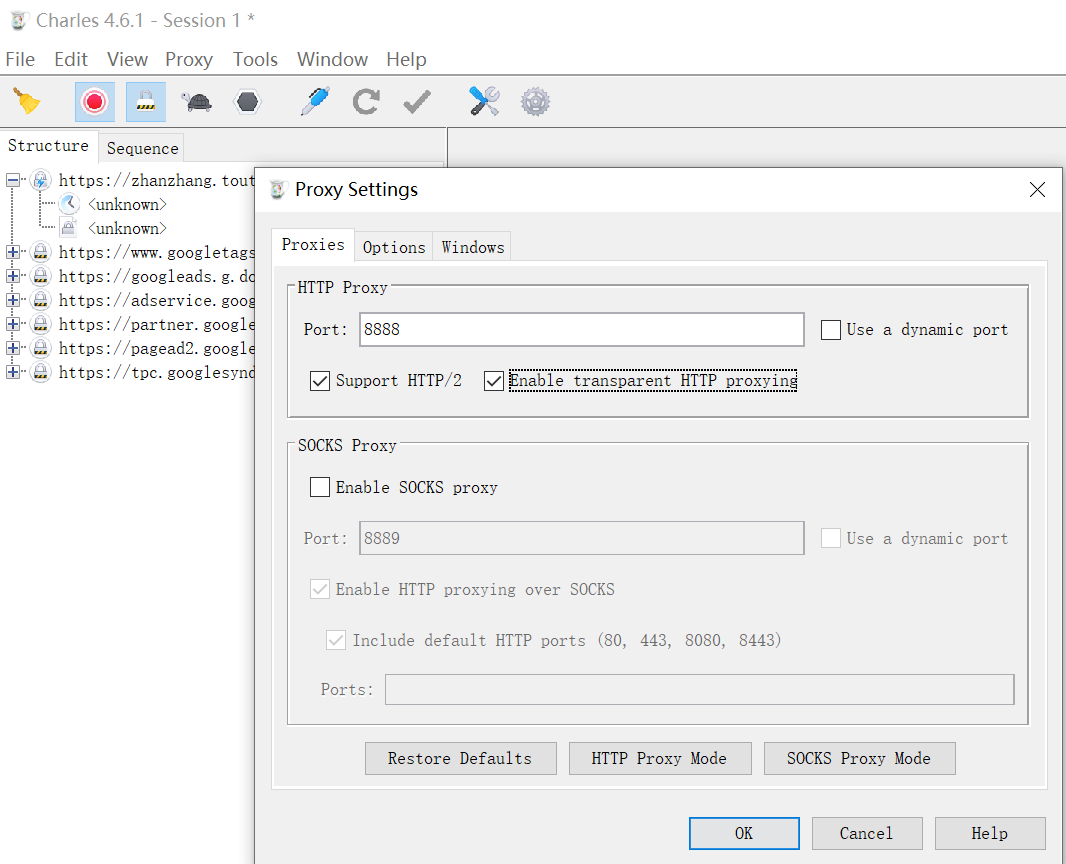Viewport: 1066px width, 864px height.
Task: Click the Validate checkmark icon
Action: point(417,102)
